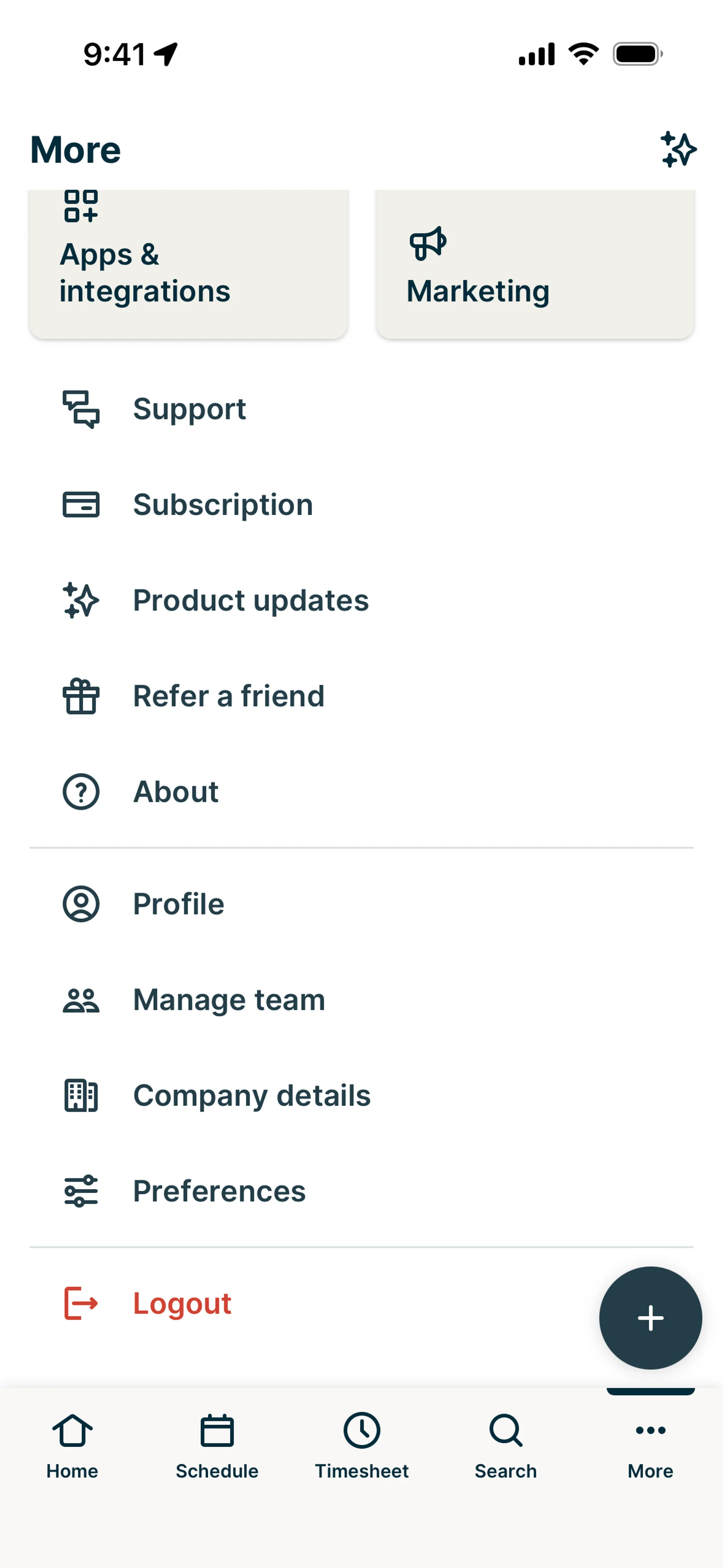The image size is (723, 1568).
Task: Open the Subscription menu item
Action: pyautogui.click(x=223, y=504)
